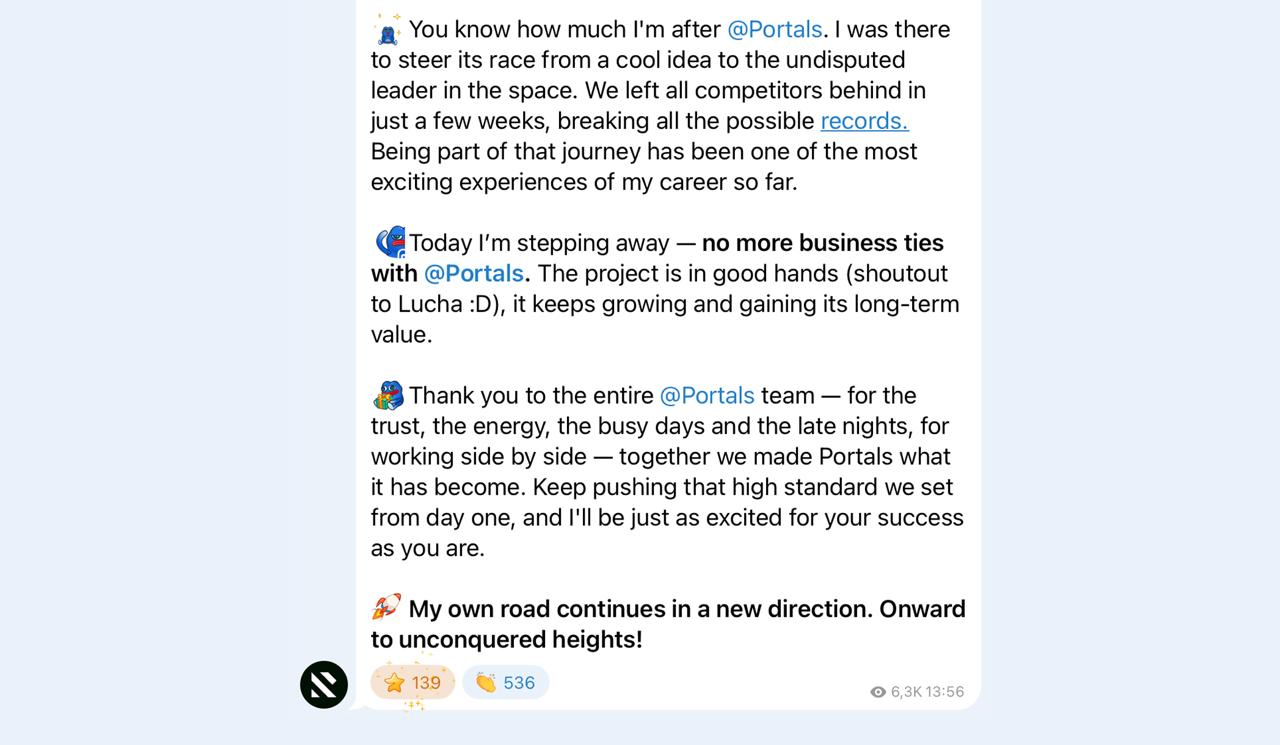The width and height of the screenshot is (1280, 745).
Task: Click the gift emoji before "Thank you"
Action: click(x=388, y=396)
